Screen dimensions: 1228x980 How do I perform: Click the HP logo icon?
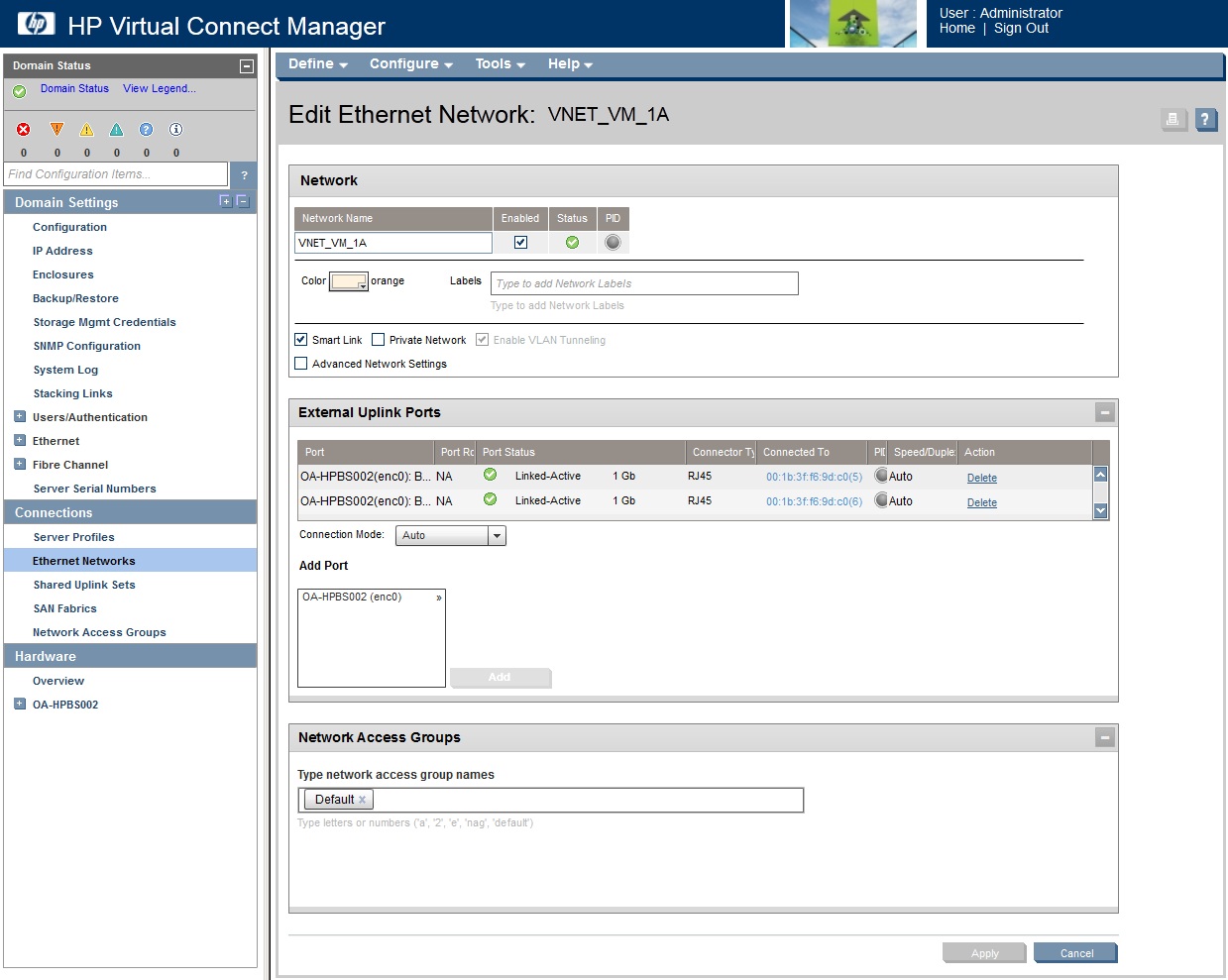tap(37, 24)
